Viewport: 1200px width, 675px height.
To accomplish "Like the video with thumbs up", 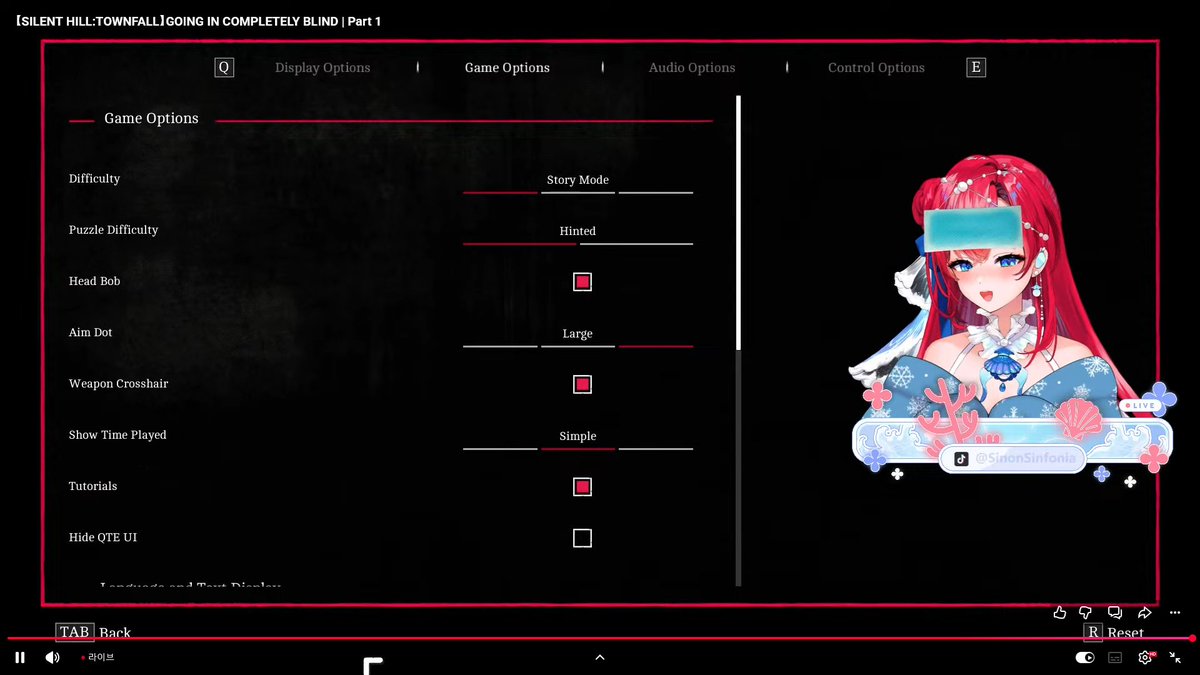I will click(1060, 612).
